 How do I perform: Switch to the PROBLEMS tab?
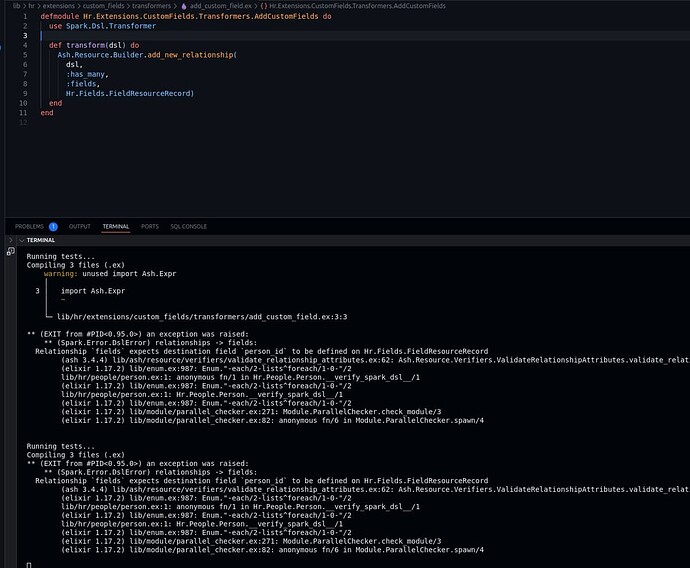[29, 227]
